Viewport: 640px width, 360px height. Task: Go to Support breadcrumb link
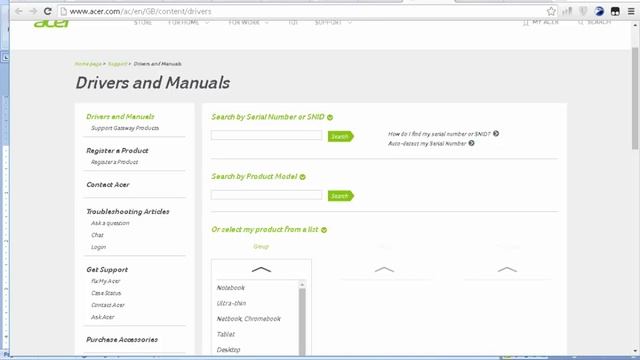(118, 64)
